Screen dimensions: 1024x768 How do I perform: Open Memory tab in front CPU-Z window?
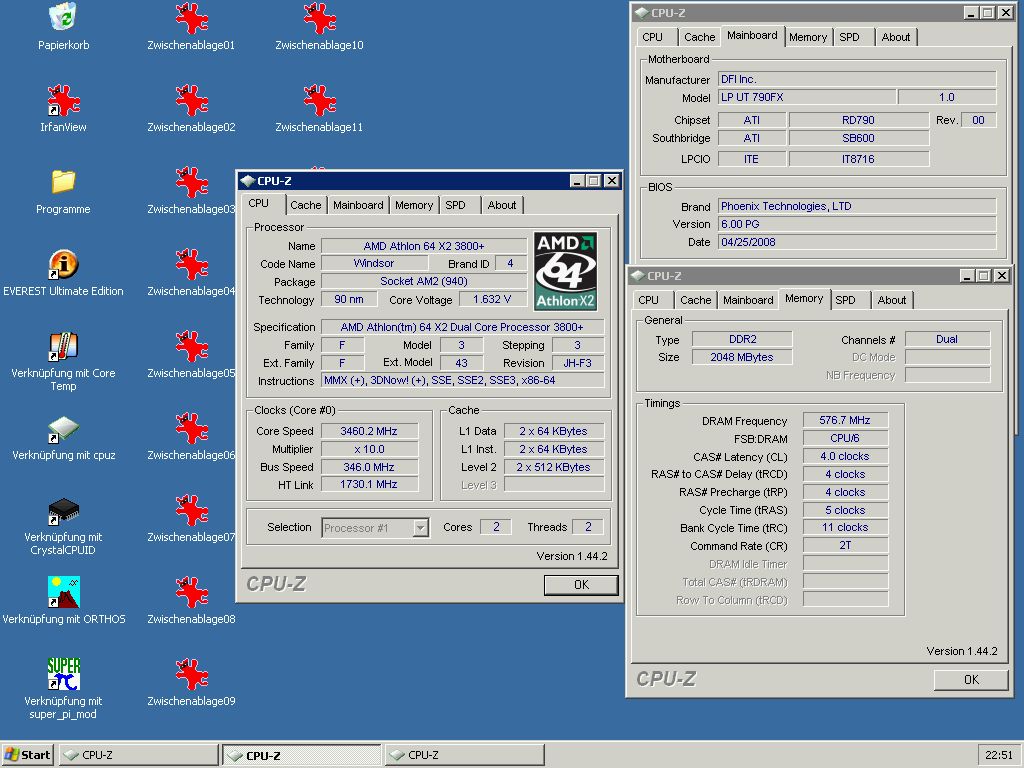pos(414,205)
